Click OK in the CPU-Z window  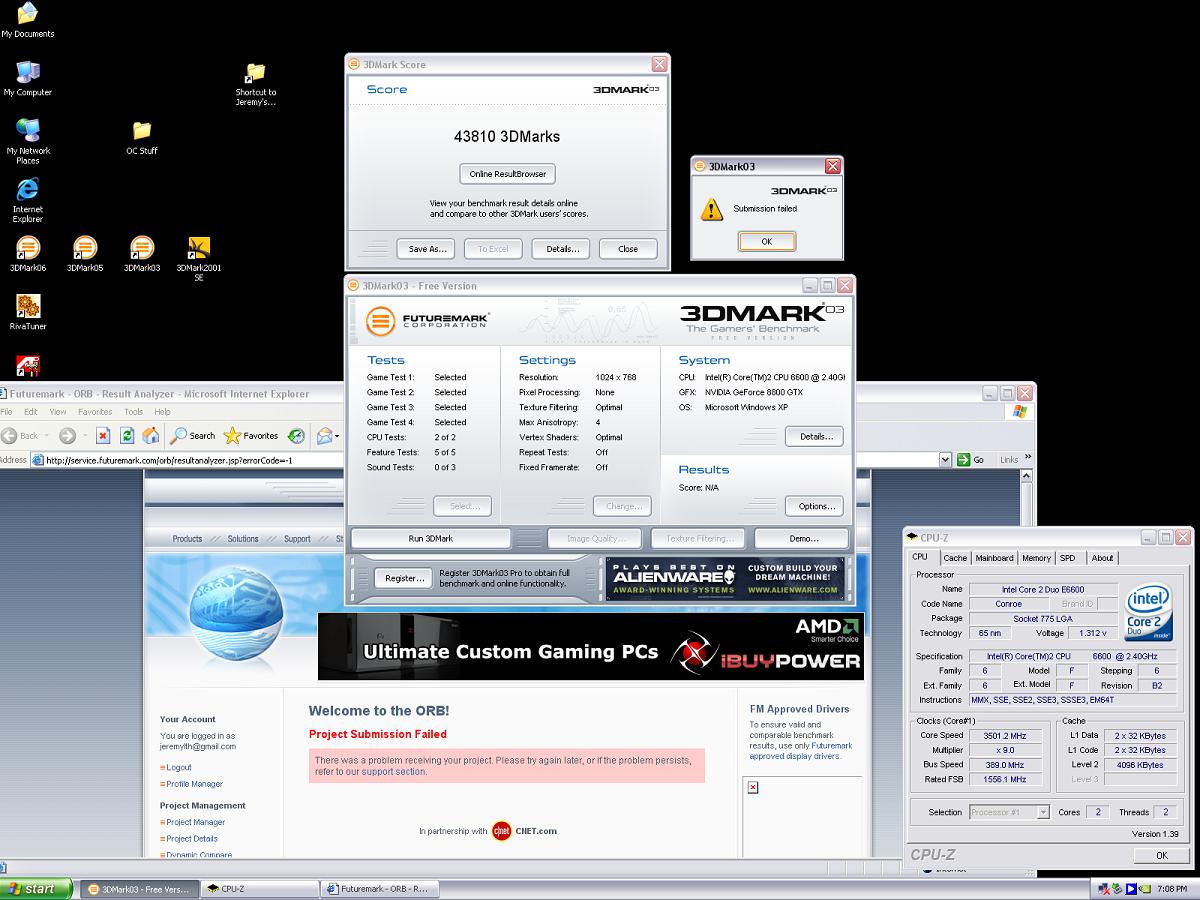[1162, 855]
